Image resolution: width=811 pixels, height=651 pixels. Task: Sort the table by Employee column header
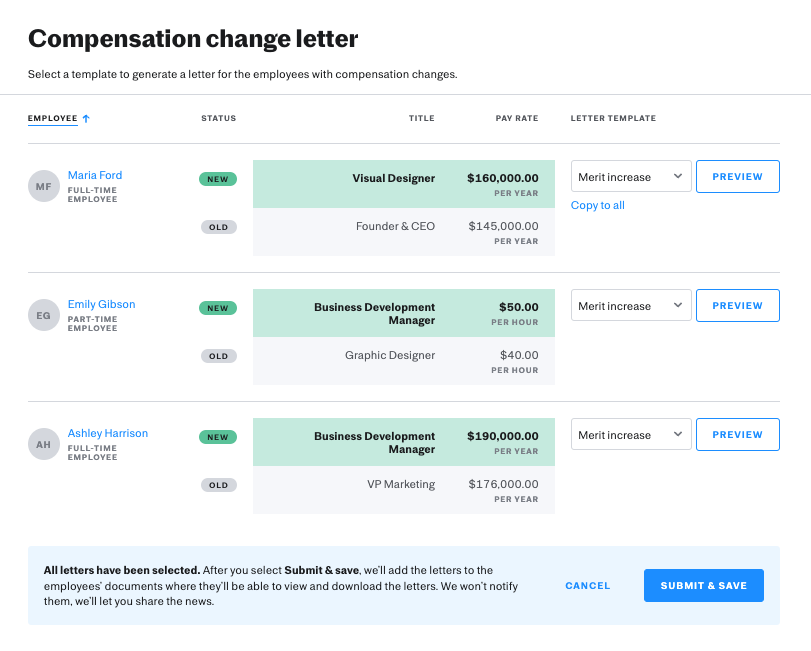(x=53, y=119)
